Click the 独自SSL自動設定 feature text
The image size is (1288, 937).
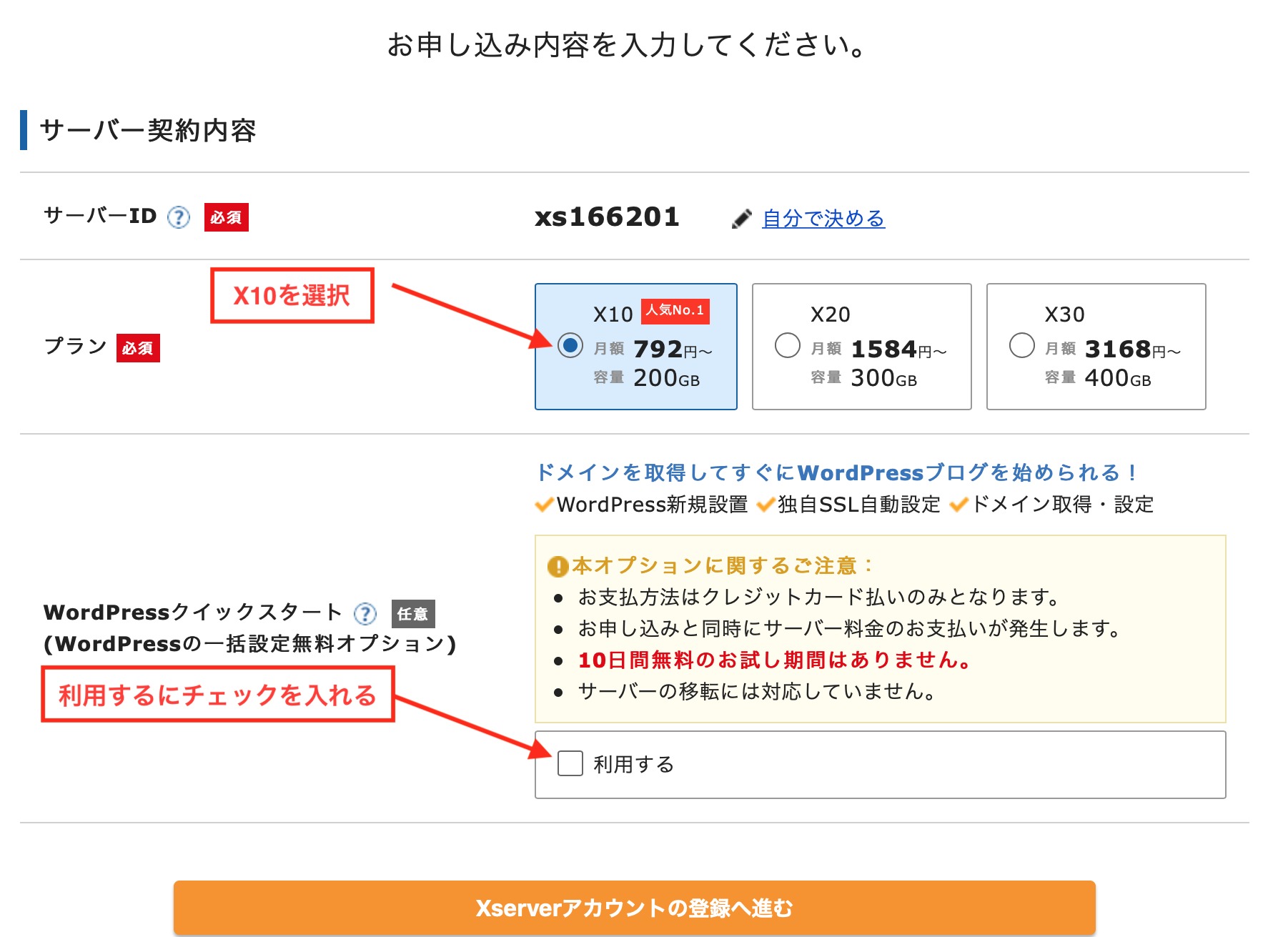(x=859, y=505)
